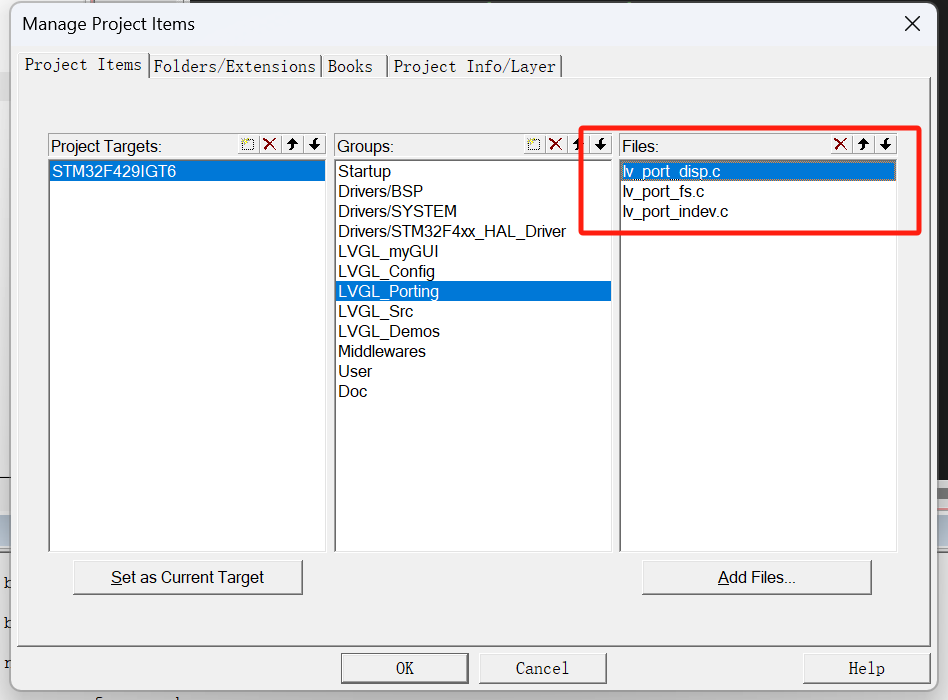Choose the LVGL_Demos group
This screenshot has width=948, height=700.
389,331
